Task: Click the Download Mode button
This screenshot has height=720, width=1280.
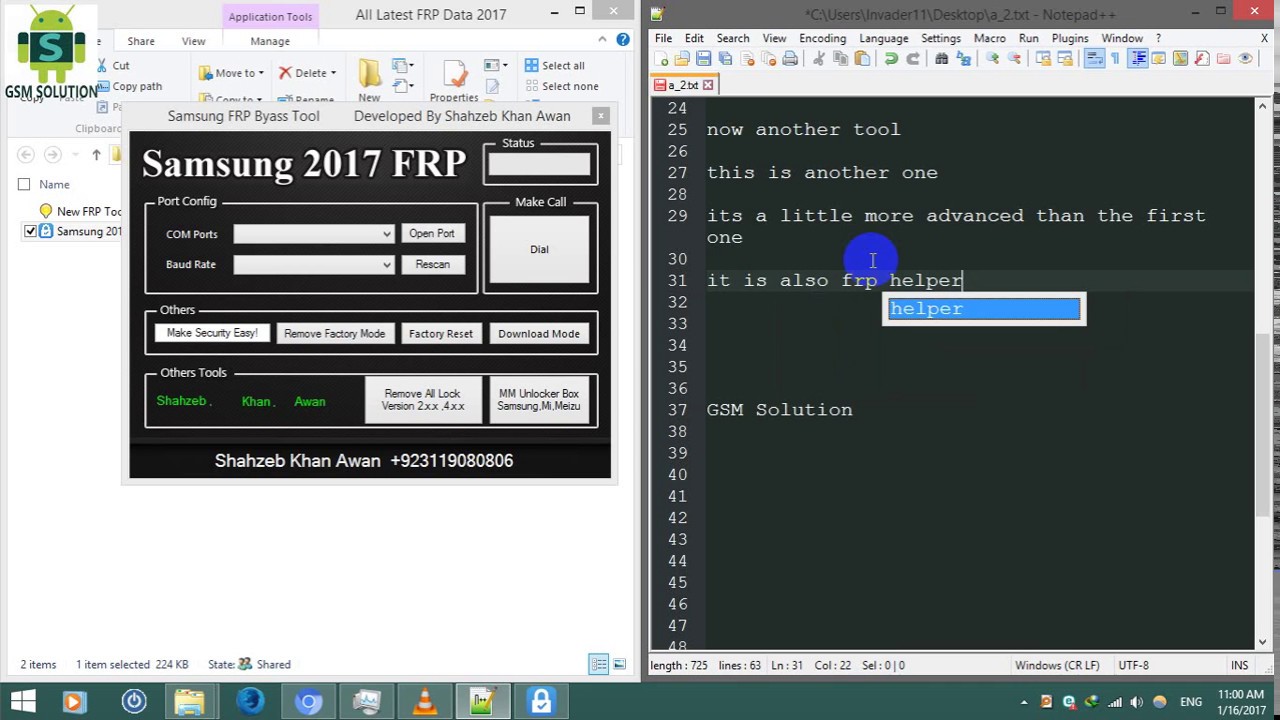Action: pyautogui.click(x=538, y=334)
